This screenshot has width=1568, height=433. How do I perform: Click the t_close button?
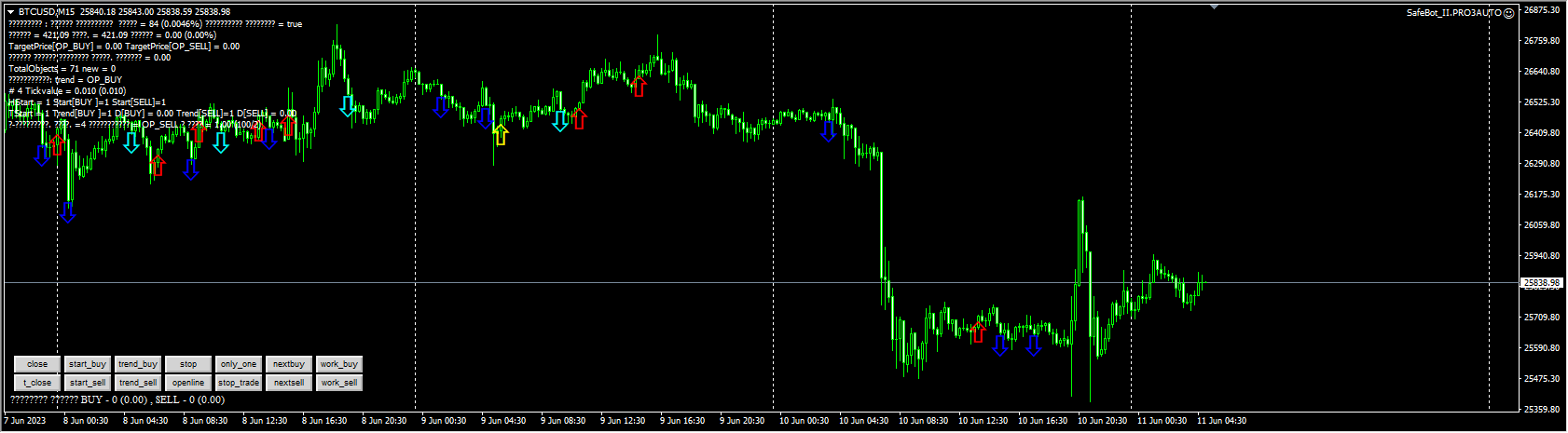(37, 383)
